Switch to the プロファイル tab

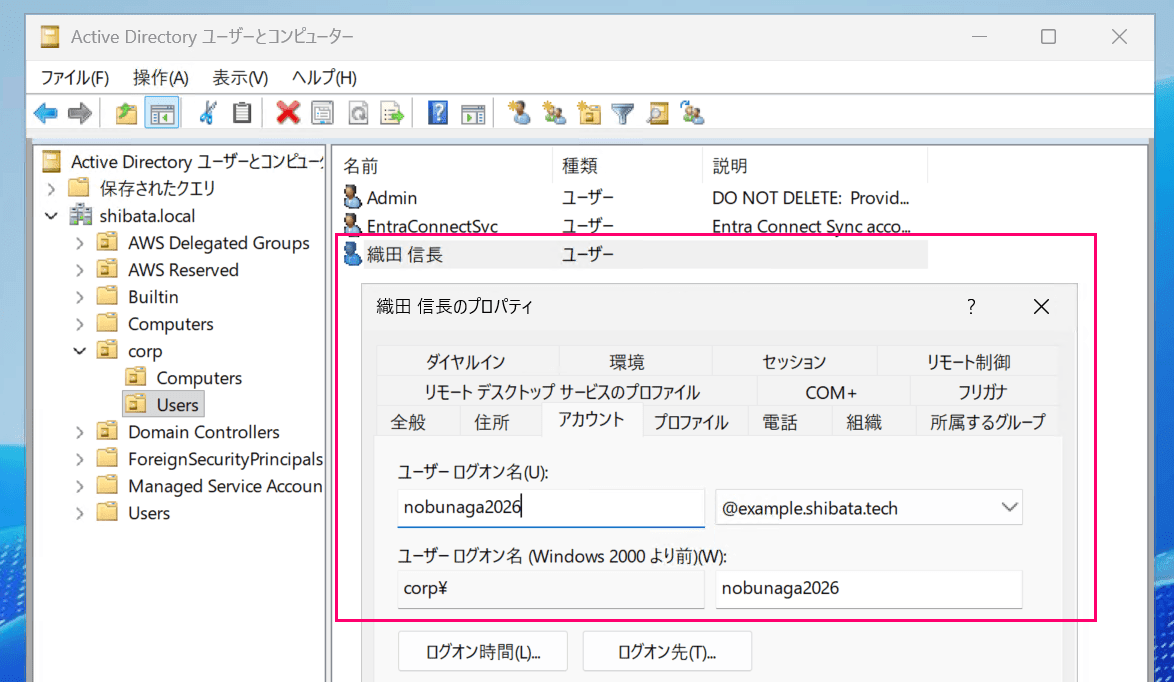coord(691,422)
